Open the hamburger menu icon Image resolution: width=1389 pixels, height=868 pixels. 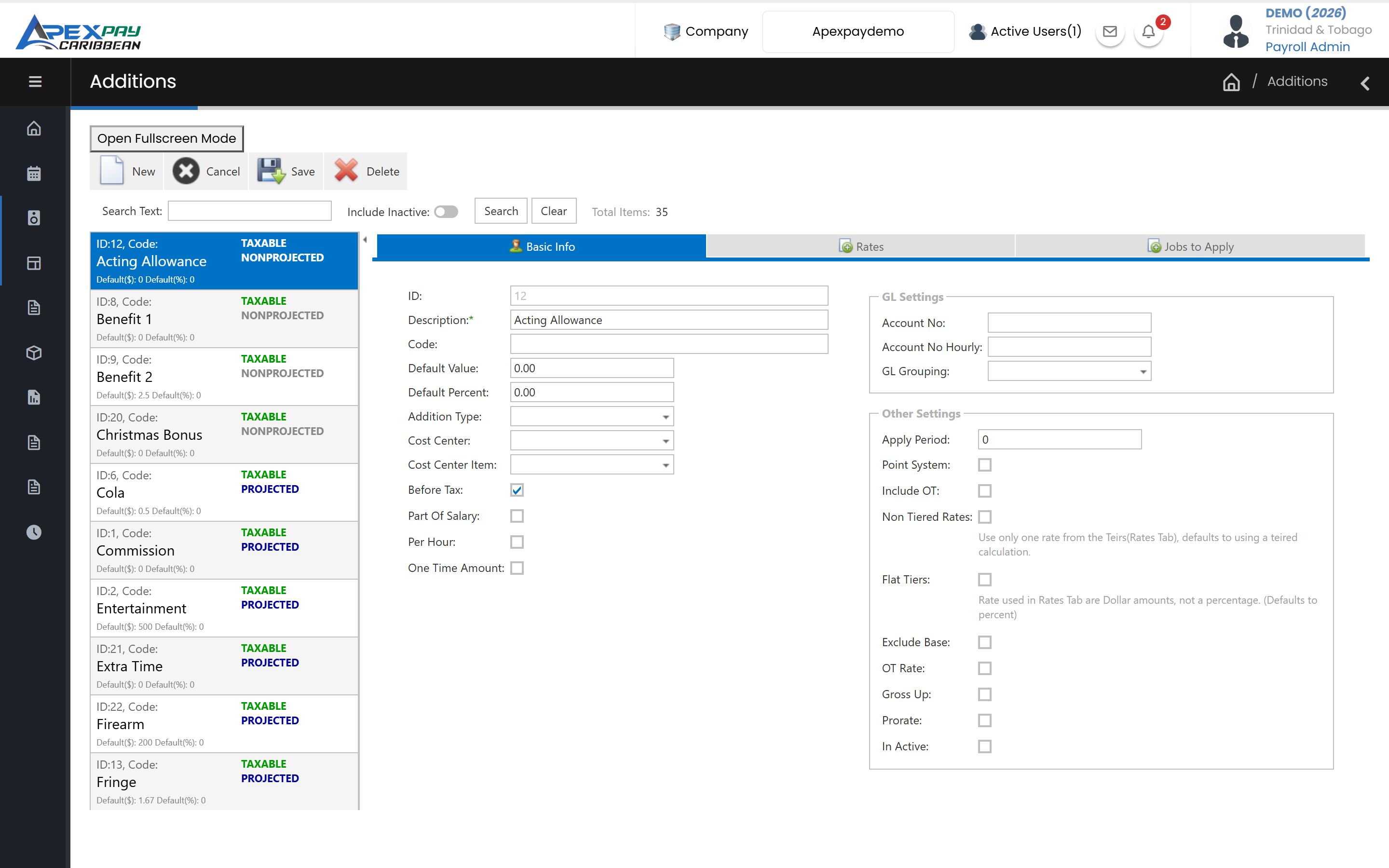pyautogui.click(x=35, y=81)
